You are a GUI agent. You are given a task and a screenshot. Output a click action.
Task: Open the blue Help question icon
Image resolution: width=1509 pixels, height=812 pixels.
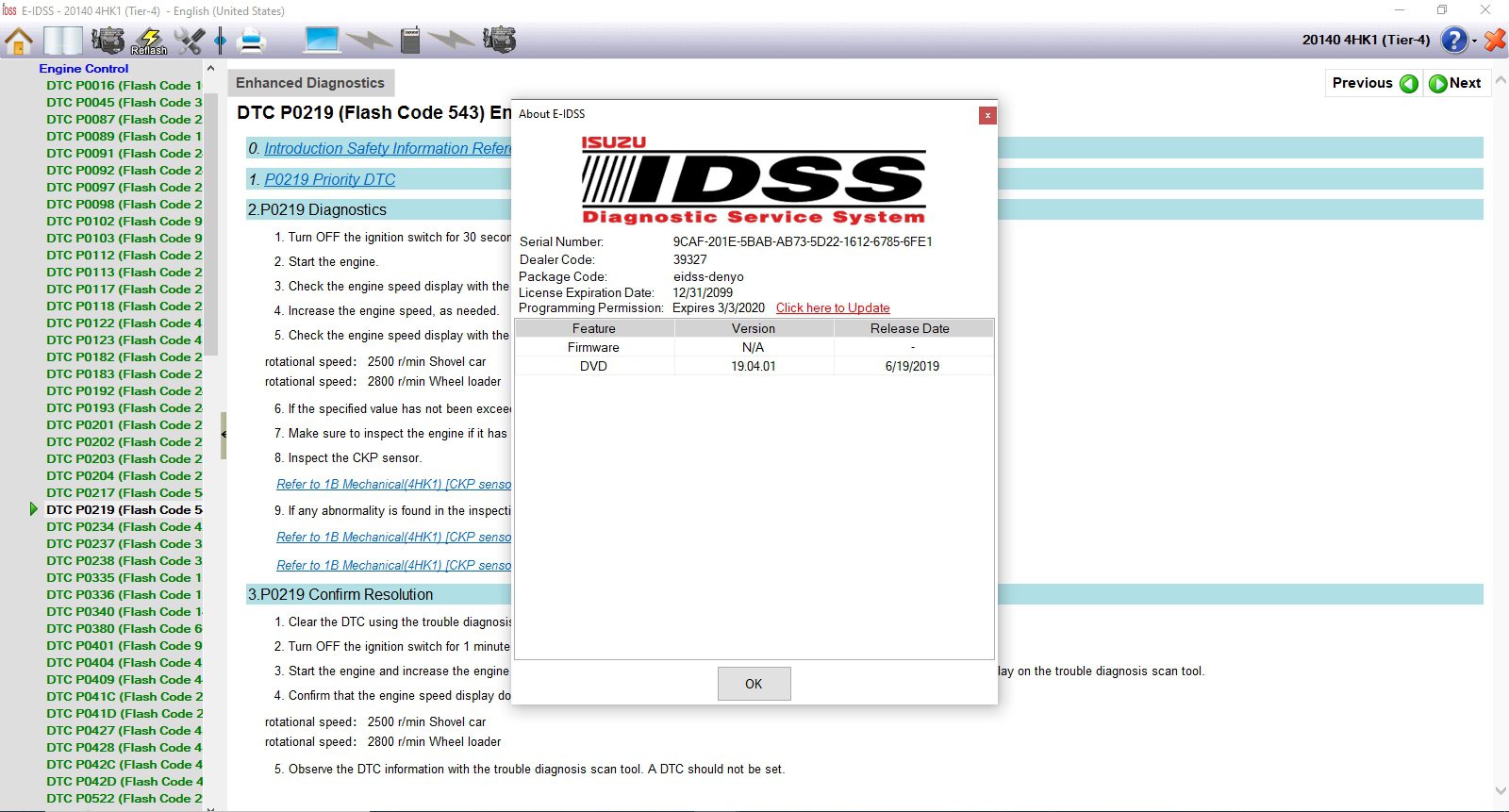tap(1454, 40)
